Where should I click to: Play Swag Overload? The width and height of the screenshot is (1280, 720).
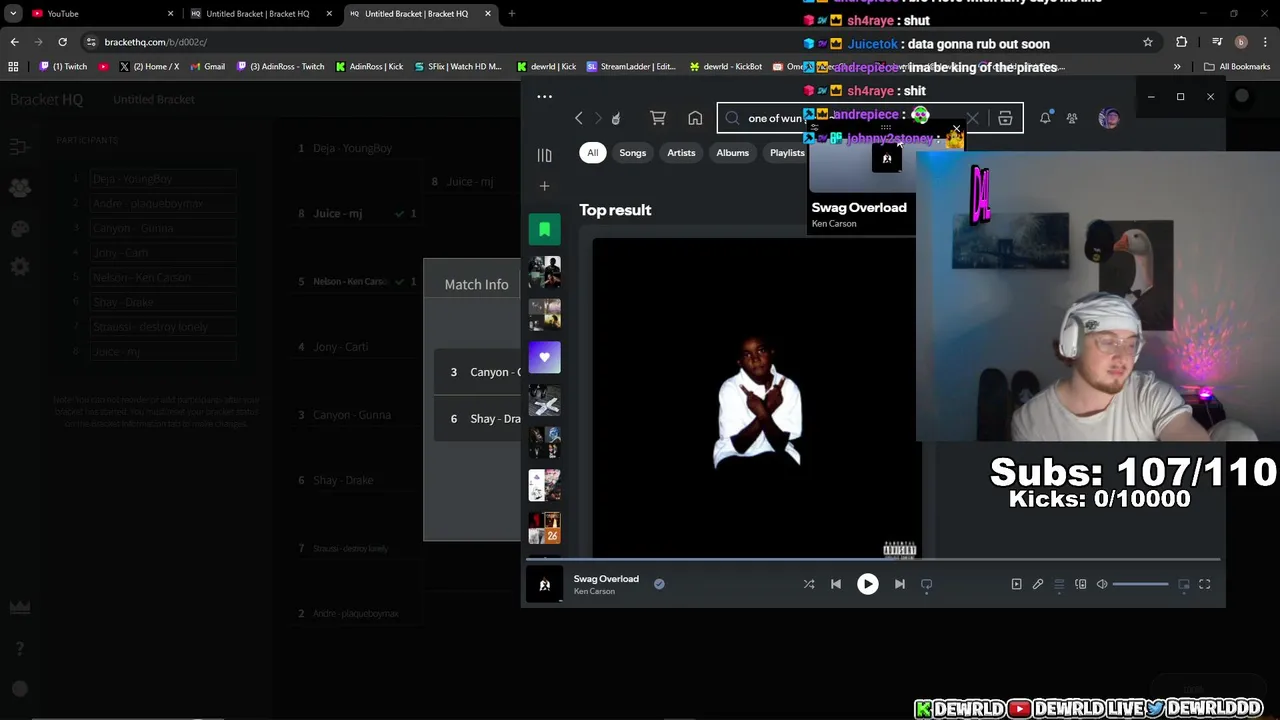pyautogui.click(x=867, y=584)
